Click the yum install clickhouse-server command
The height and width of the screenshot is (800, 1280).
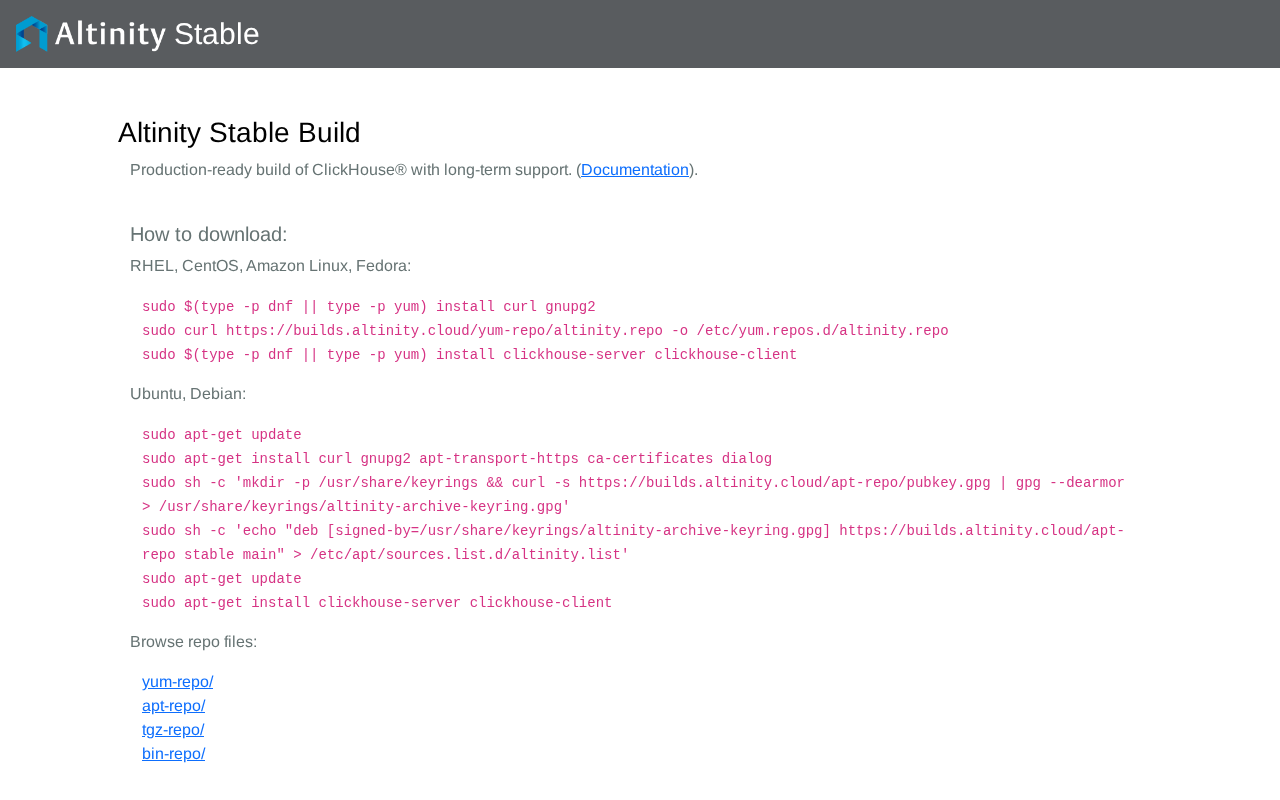[x=470, y=355]
